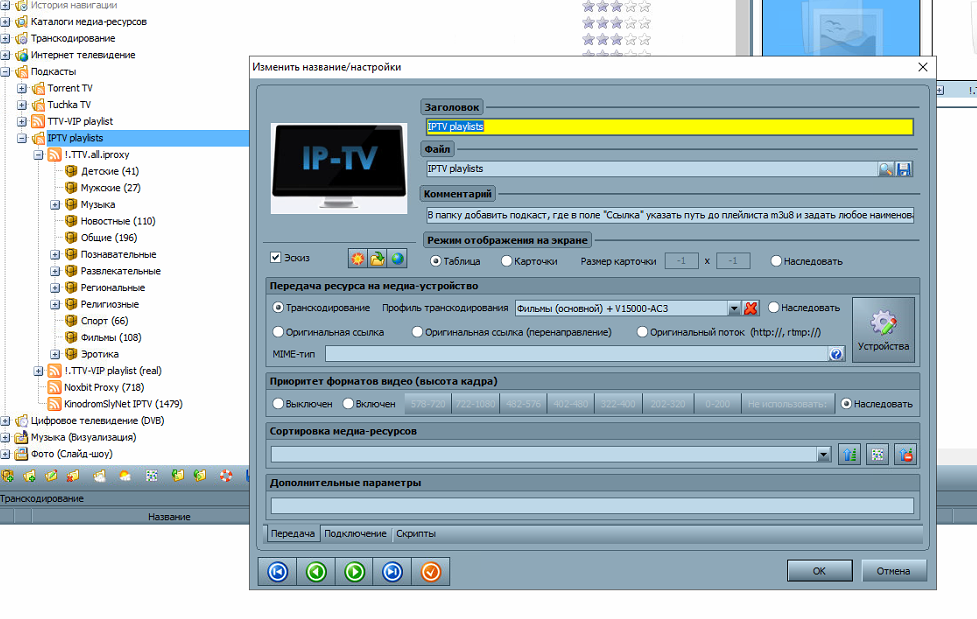Toggle the Эскиз checkbox

click(x=276, y=258)
